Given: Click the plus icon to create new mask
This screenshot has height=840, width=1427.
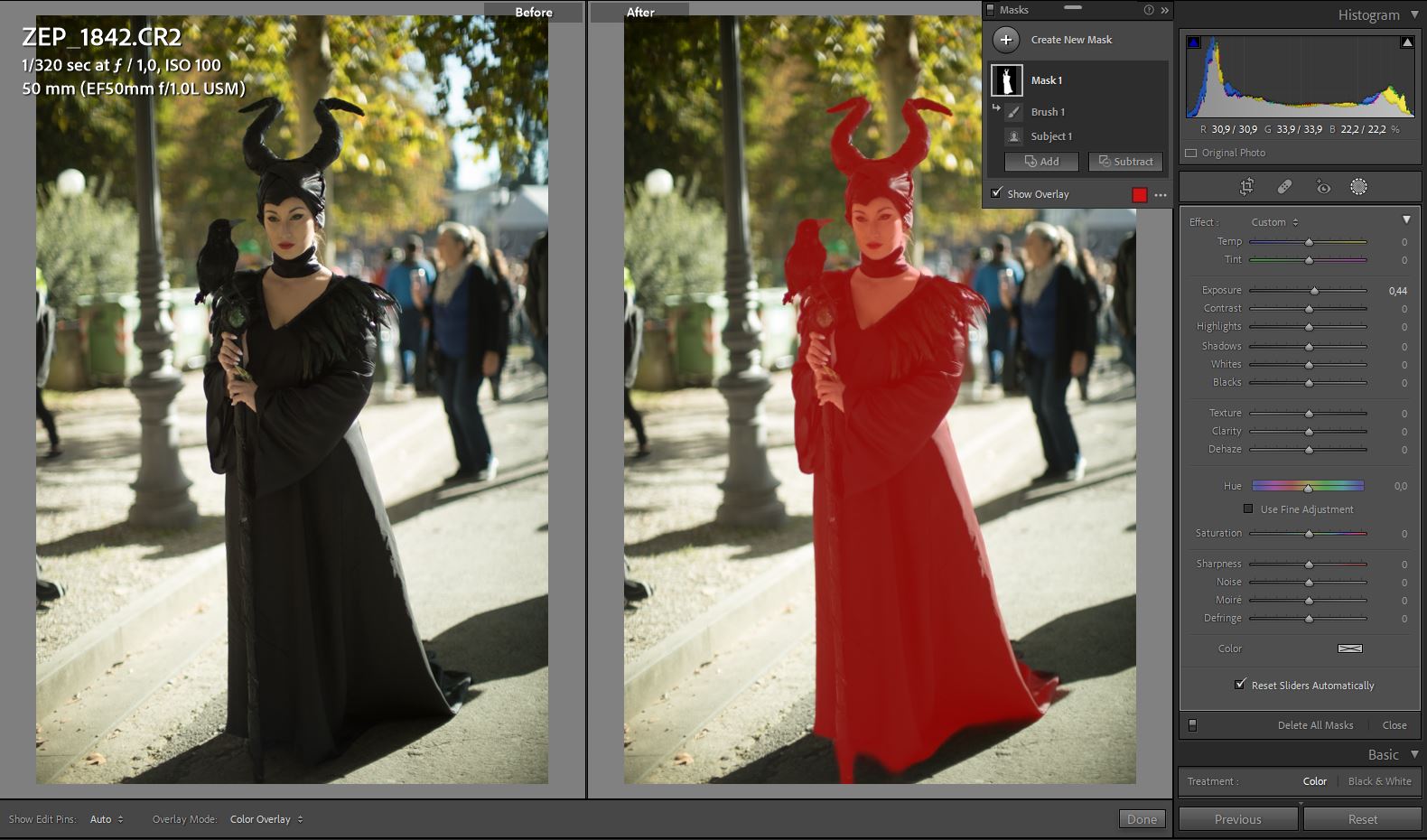Looking at the screenshot, I should [1006, 40].
